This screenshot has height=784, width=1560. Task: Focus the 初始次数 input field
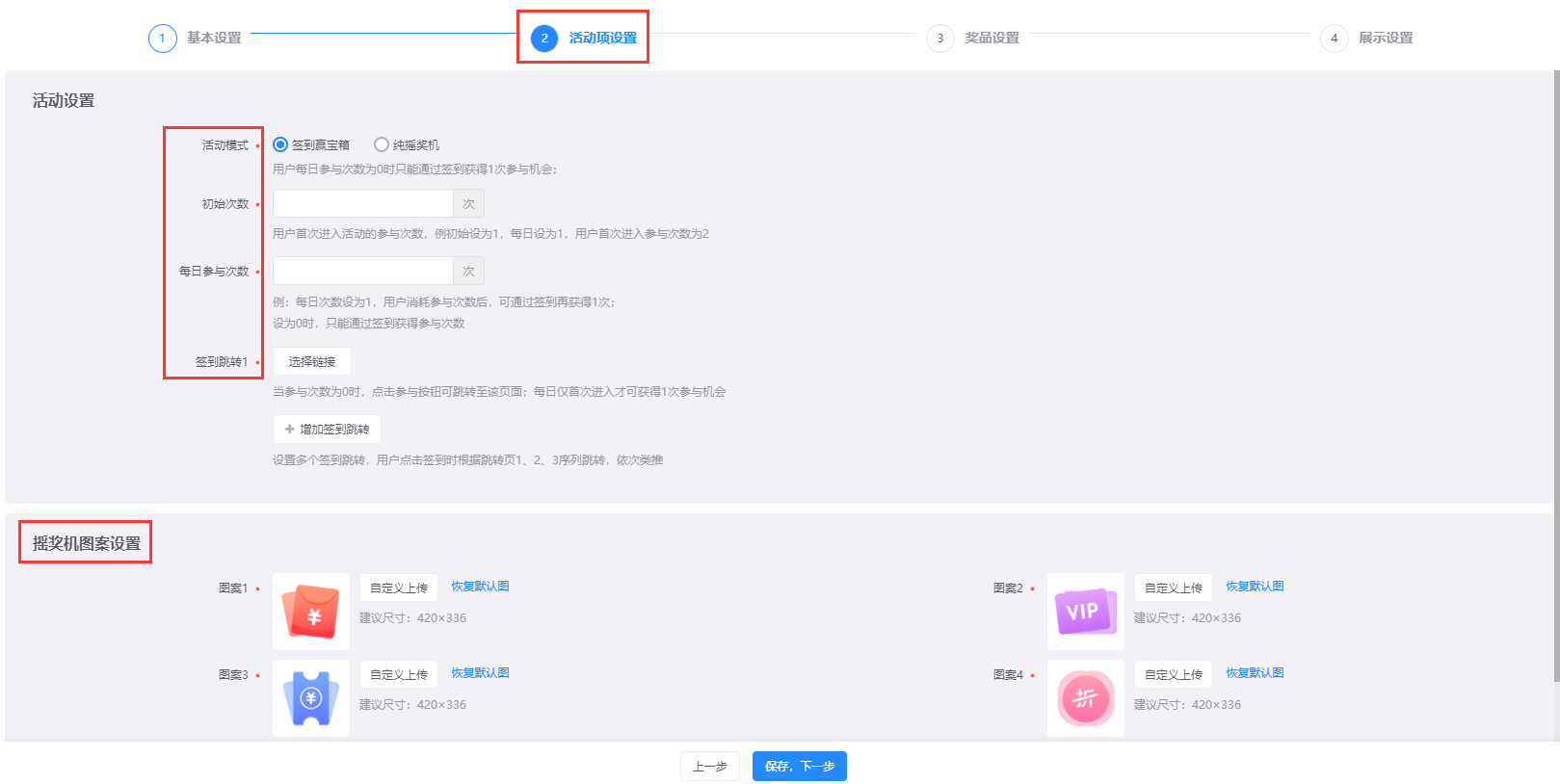coord(362,203)
